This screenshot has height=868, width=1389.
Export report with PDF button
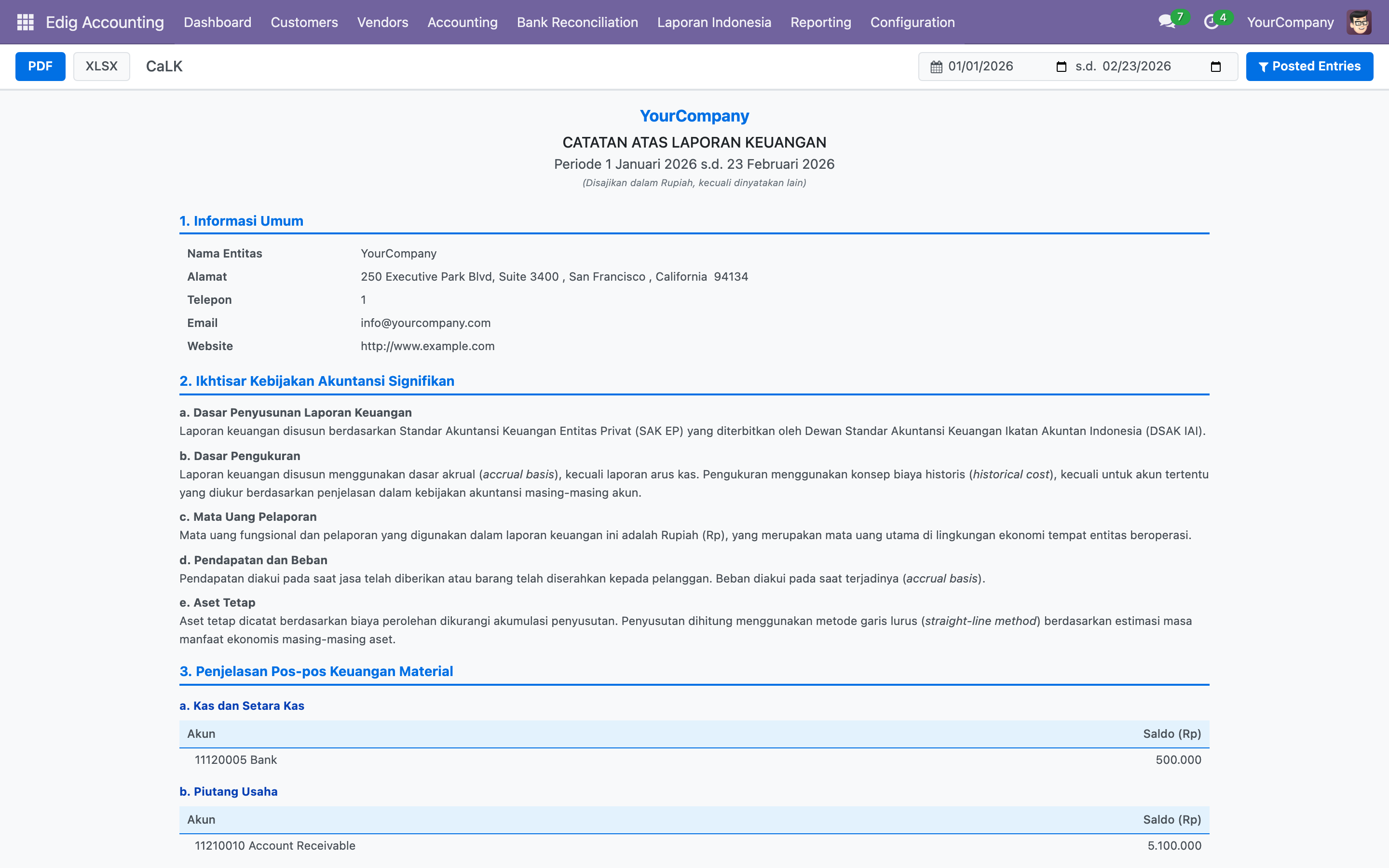pyautogui.click(x=40, y=67)
